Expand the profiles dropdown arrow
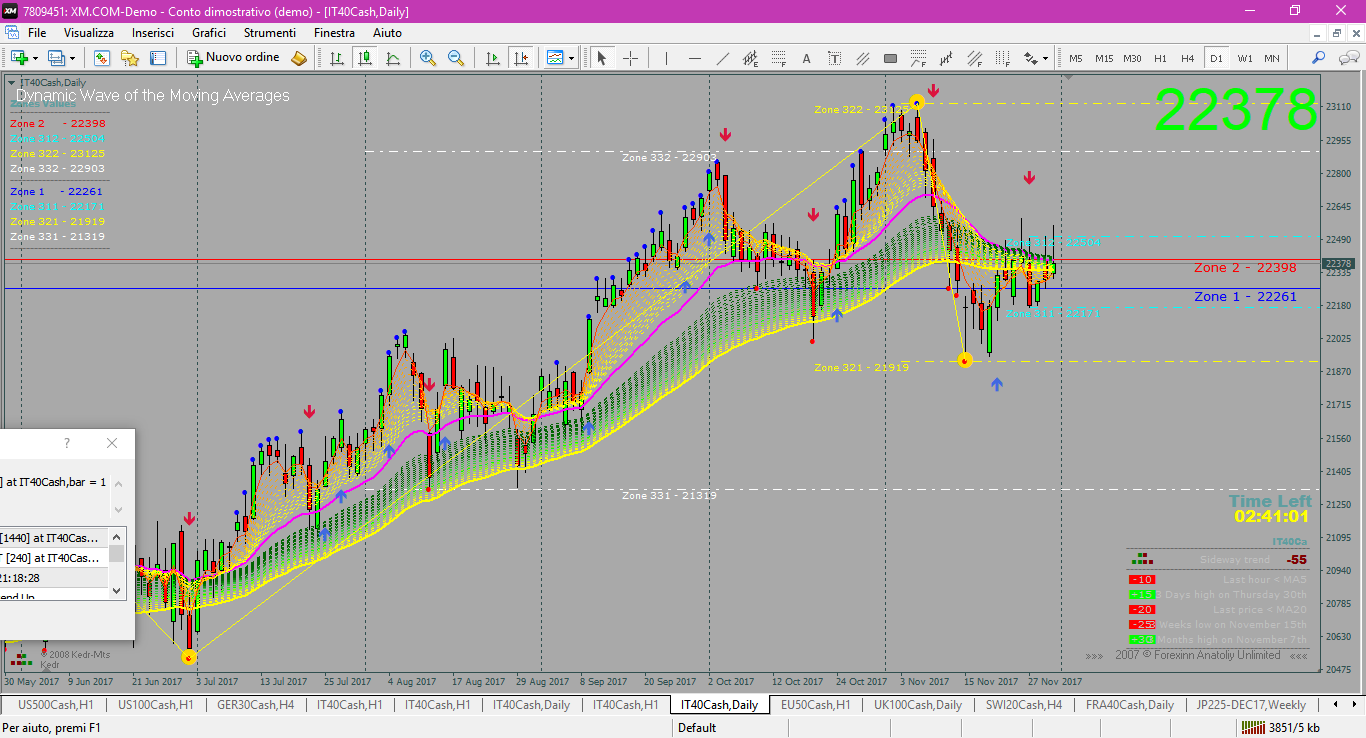1366x738 pixels. click(x=72, y=58)
